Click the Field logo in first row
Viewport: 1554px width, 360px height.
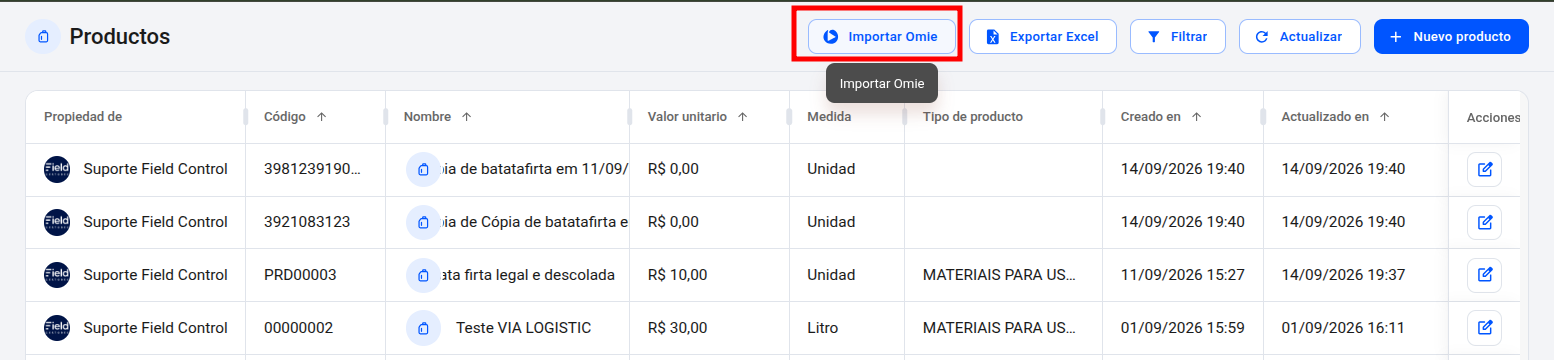pyautogui.click(x=57, y=169)
